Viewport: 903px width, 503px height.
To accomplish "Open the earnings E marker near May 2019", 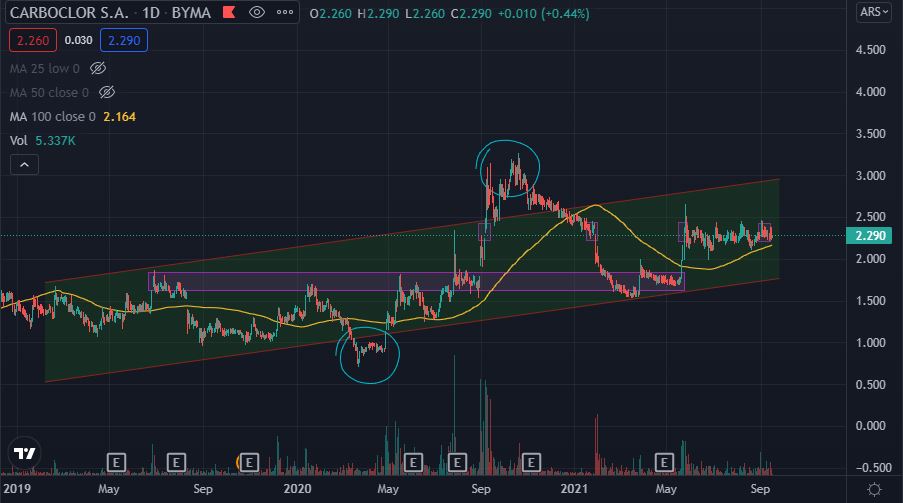I will 116,462.
